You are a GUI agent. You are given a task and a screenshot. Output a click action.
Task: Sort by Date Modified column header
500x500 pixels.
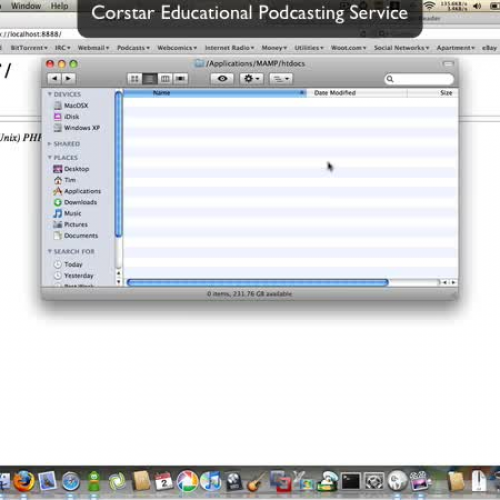[x=357, y=93]
